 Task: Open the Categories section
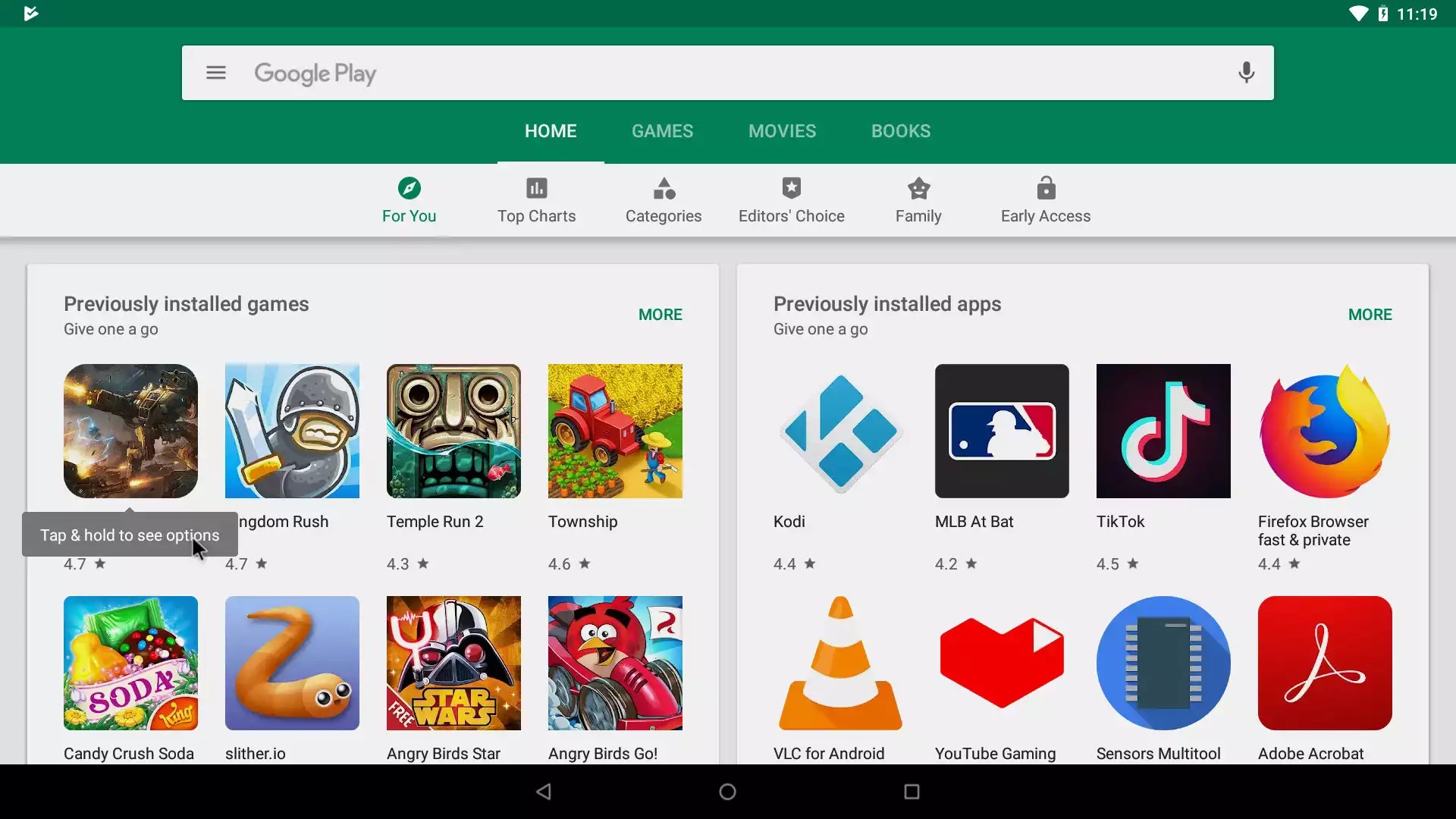tap(664, 201)
